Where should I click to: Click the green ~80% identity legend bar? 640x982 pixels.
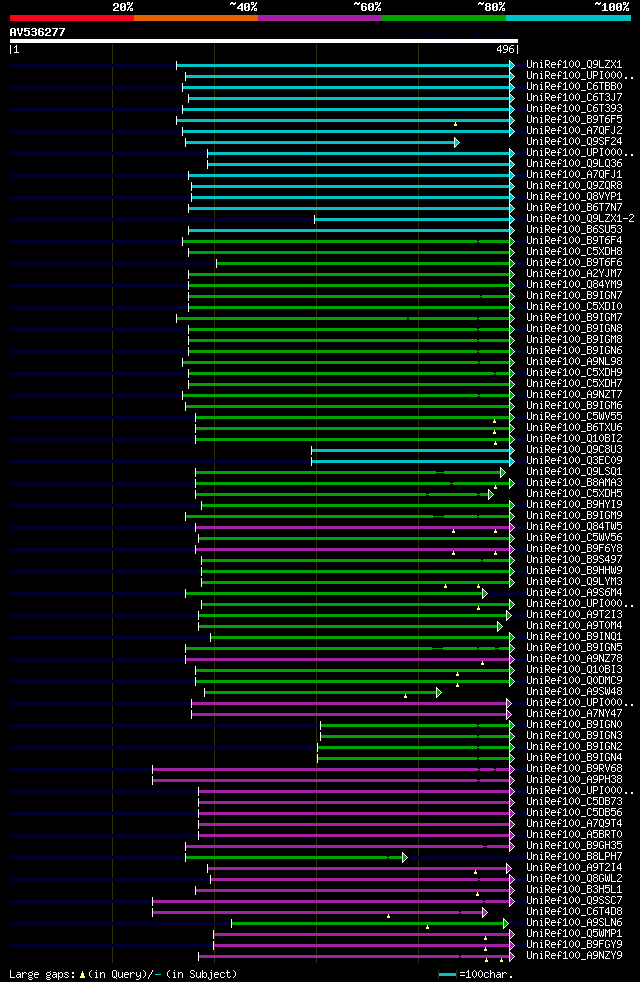(x=444, y=18)
